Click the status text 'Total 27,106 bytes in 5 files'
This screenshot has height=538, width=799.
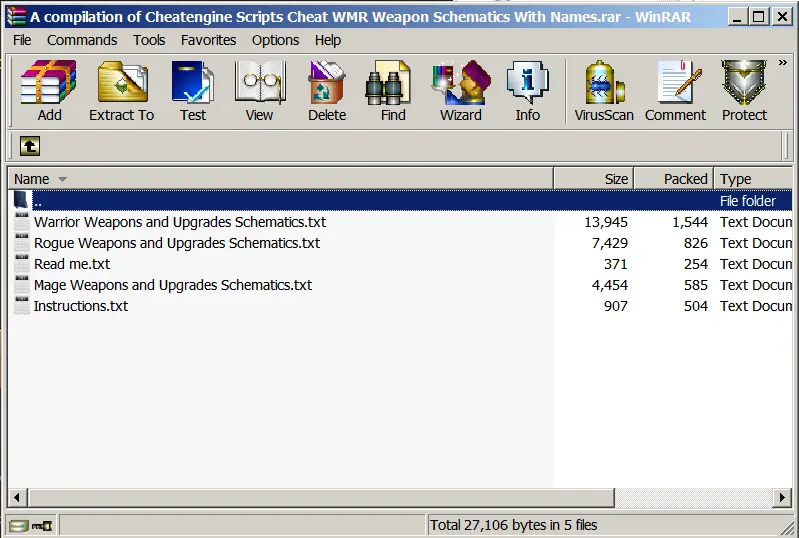coord(513,525)
